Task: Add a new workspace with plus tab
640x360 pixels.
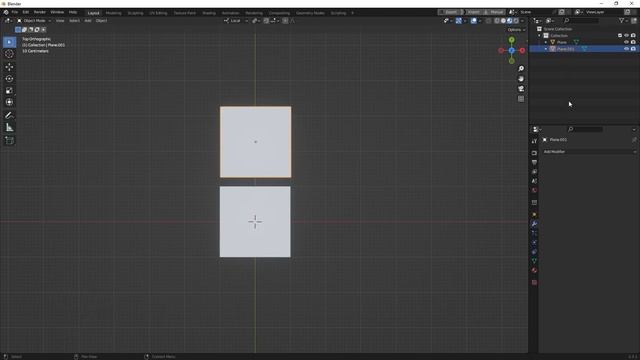Action: 352,13
